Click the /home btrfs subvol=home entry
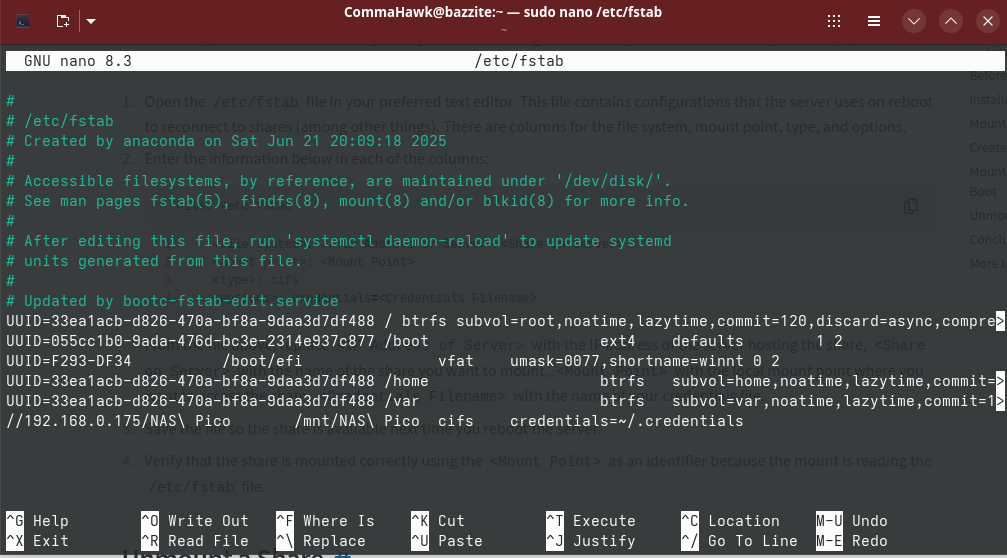Image resolution: width=1007 pixels, height=558 pixels. (x=505, y=381)
